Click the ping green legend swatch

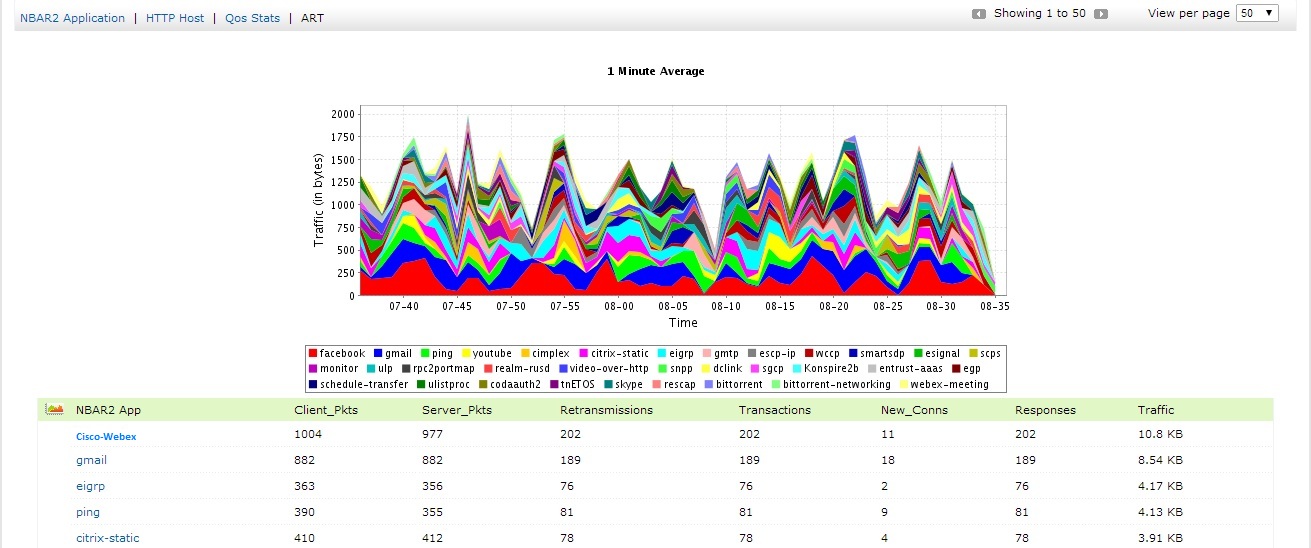point(425,353)
